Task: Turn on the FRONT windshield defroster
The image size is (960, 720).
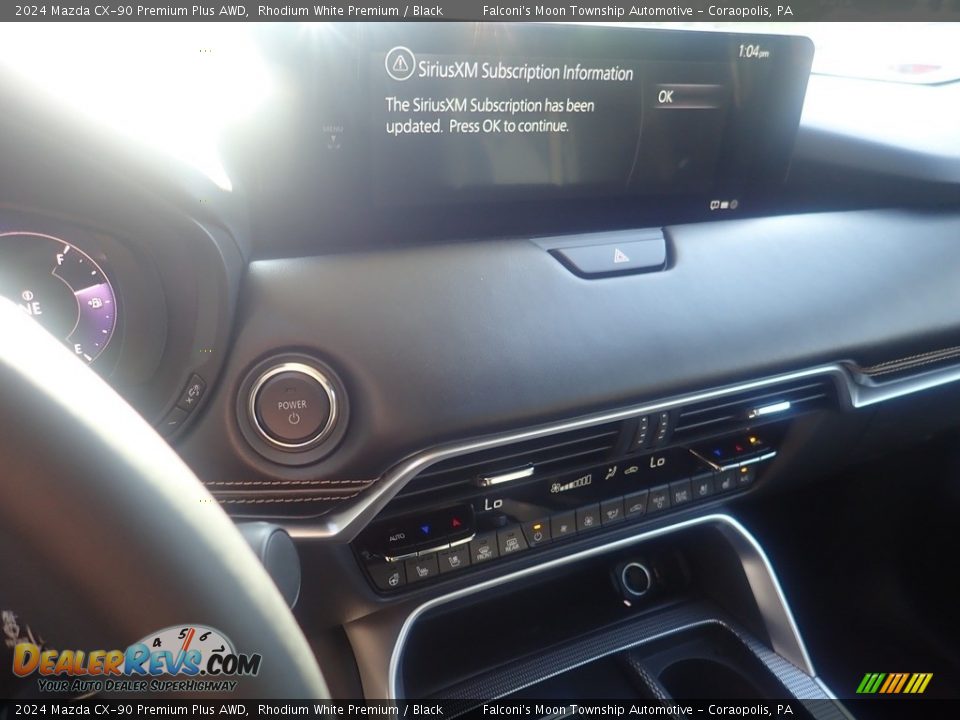Action: tap(484, 552)
